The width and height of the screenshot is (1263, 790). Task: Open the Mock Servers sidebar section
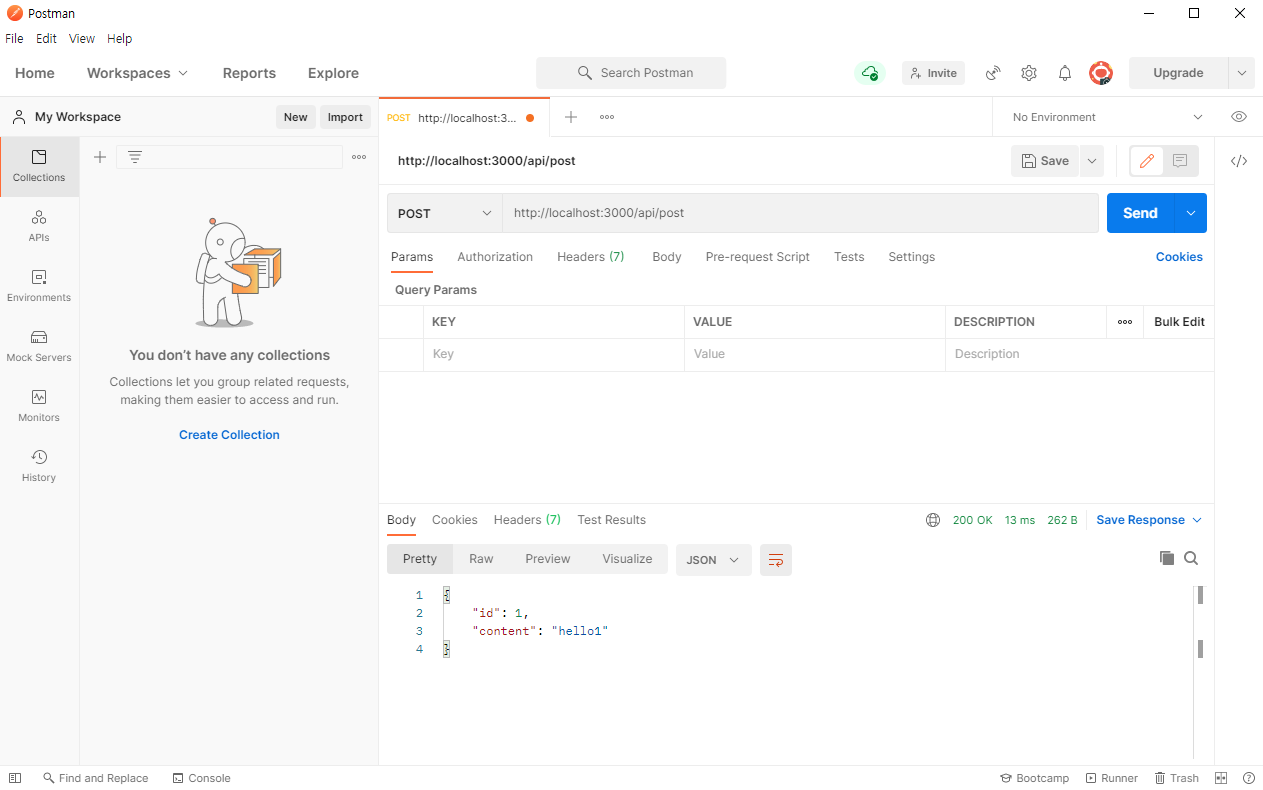tap(39, 346)
